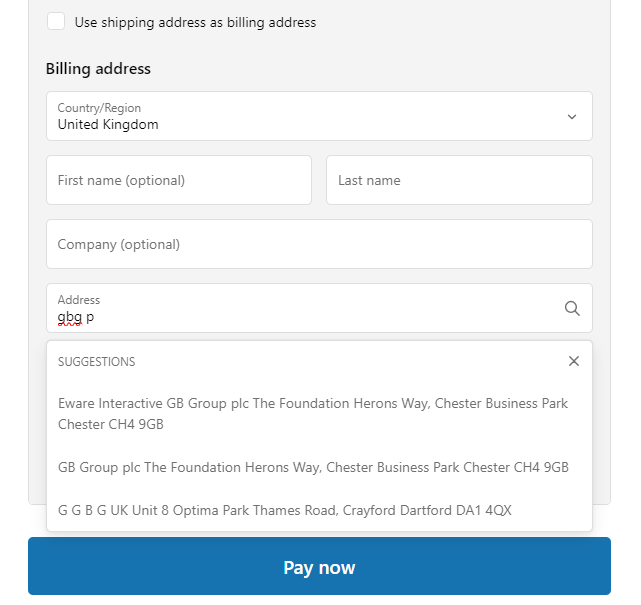Open the United Kingdom country dropdown
641x605 pixels.
[319, 116]
